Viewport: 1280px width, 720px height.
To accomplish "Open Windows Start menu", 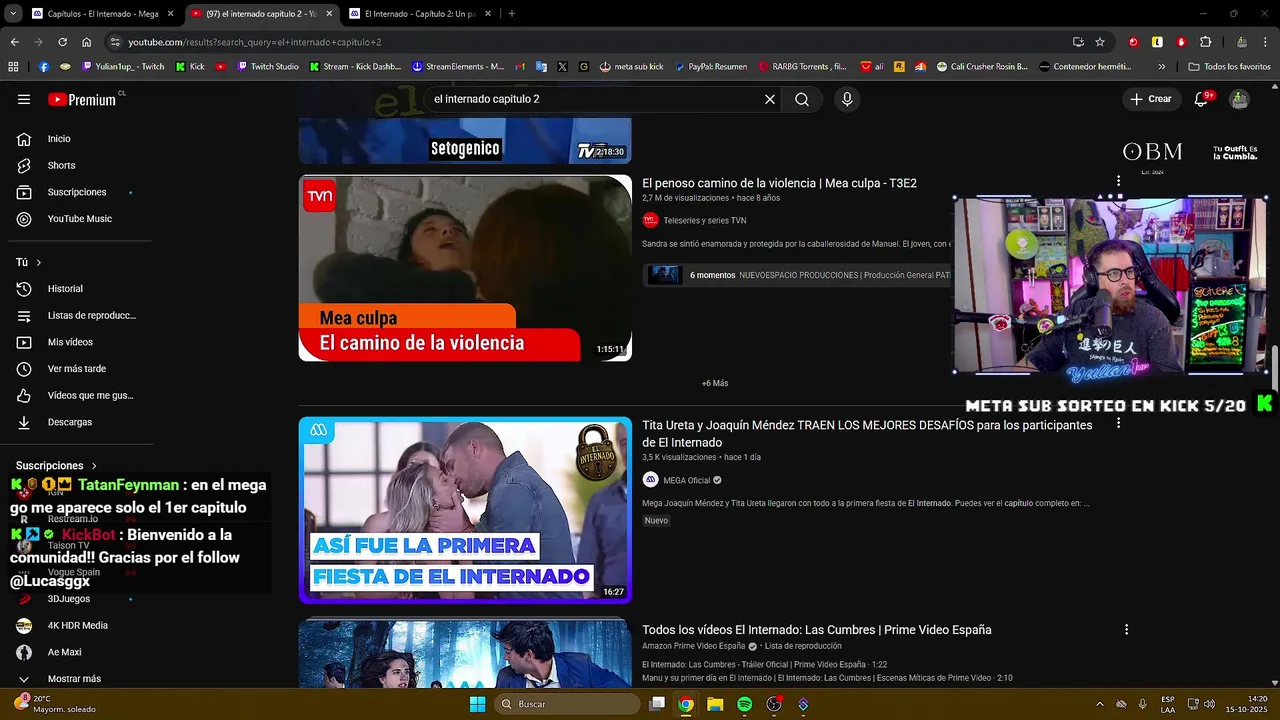I will pyautogui.click(x=478, y=704).
